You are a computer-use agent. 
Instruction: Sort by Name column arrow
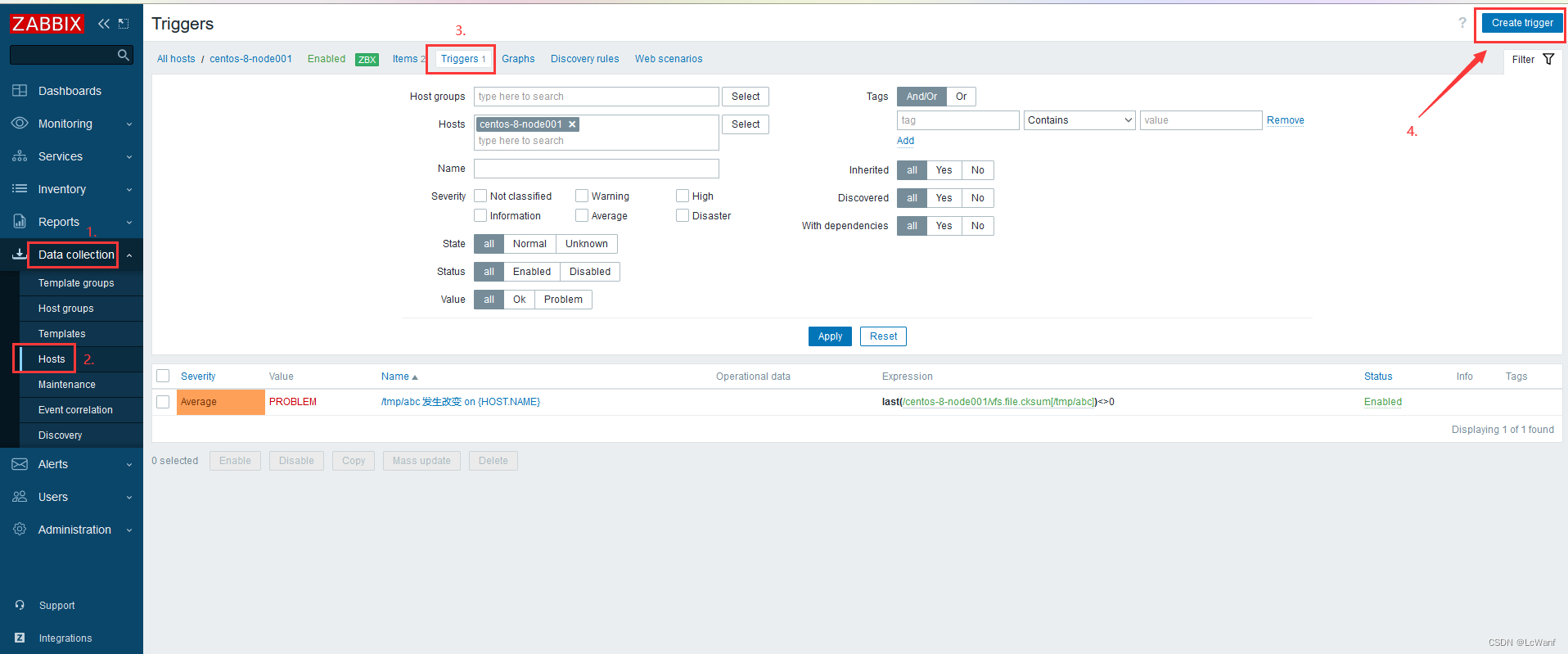click(415, 377)
